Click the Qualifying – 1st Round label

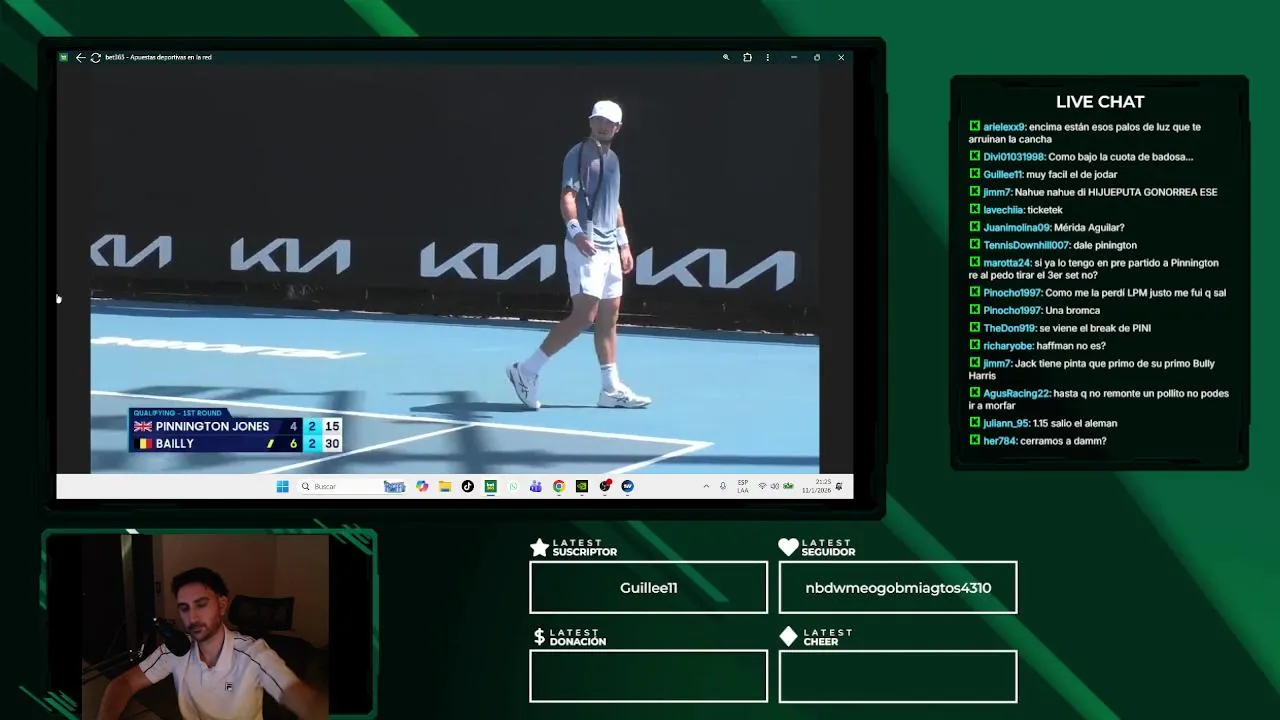177,413
